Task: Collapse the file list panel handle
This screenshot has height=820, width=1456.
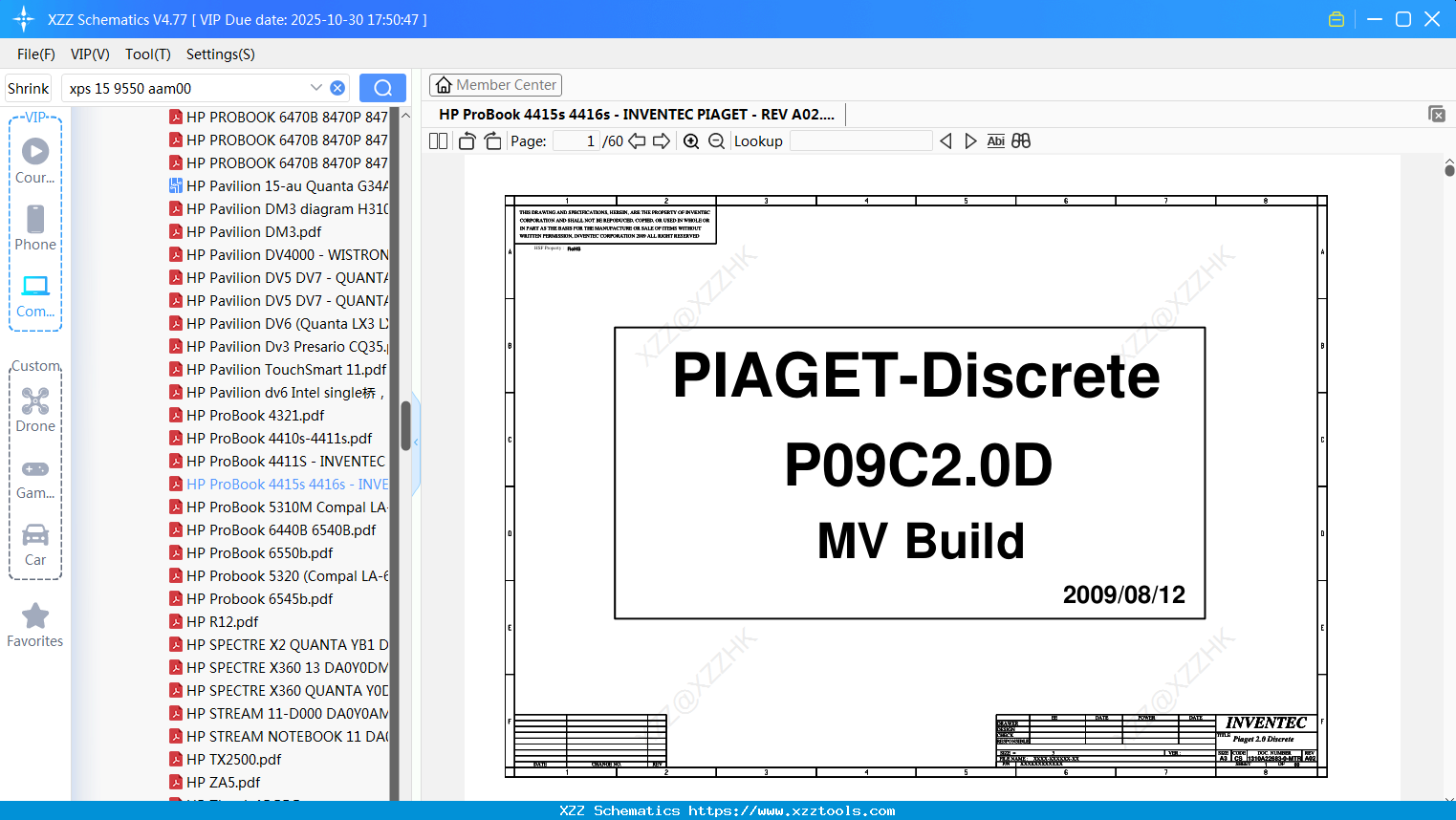Action: (416, 442)
